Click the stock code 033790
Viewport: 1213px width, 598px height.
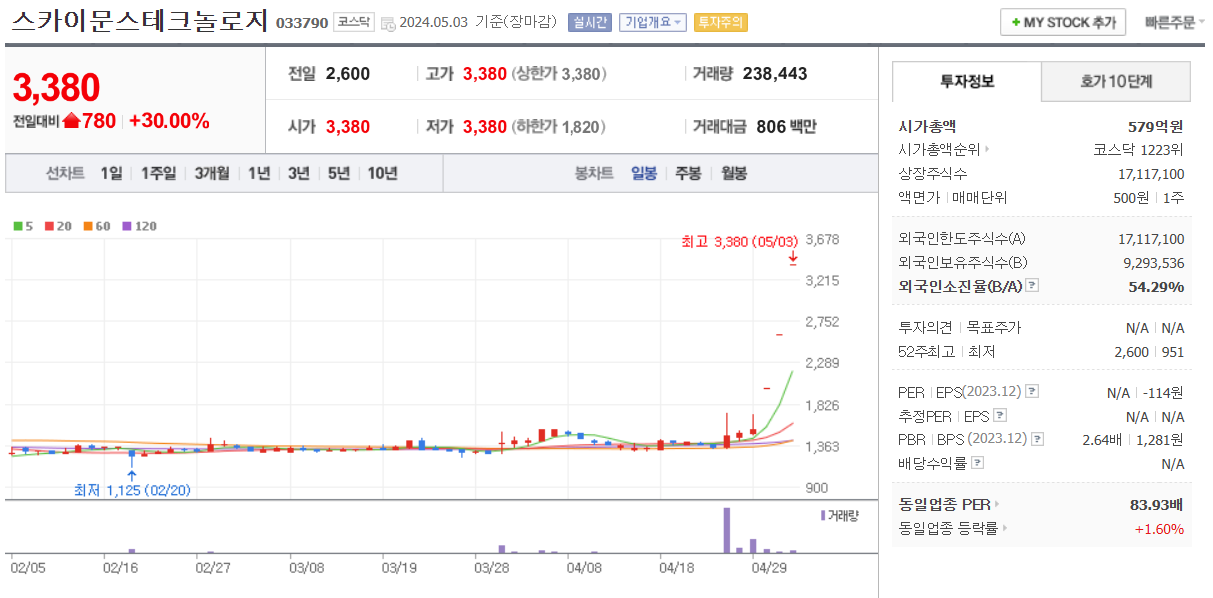[301, 23]
